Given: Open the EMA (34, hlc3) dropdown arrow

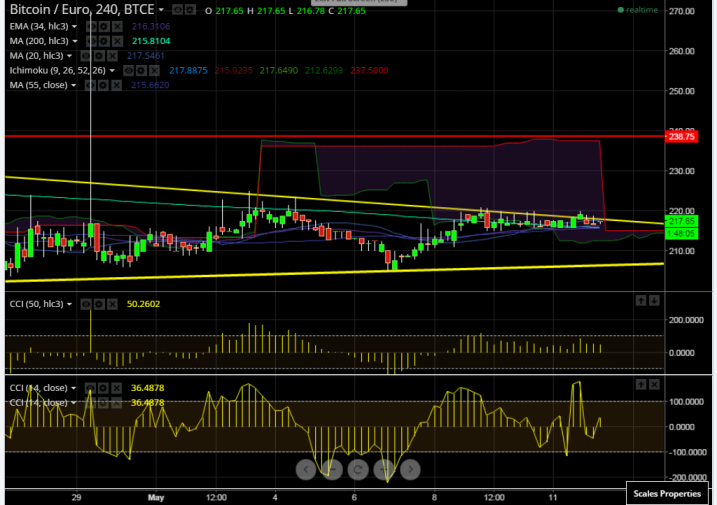Looking at the screenshot, I should pos(74,27).
